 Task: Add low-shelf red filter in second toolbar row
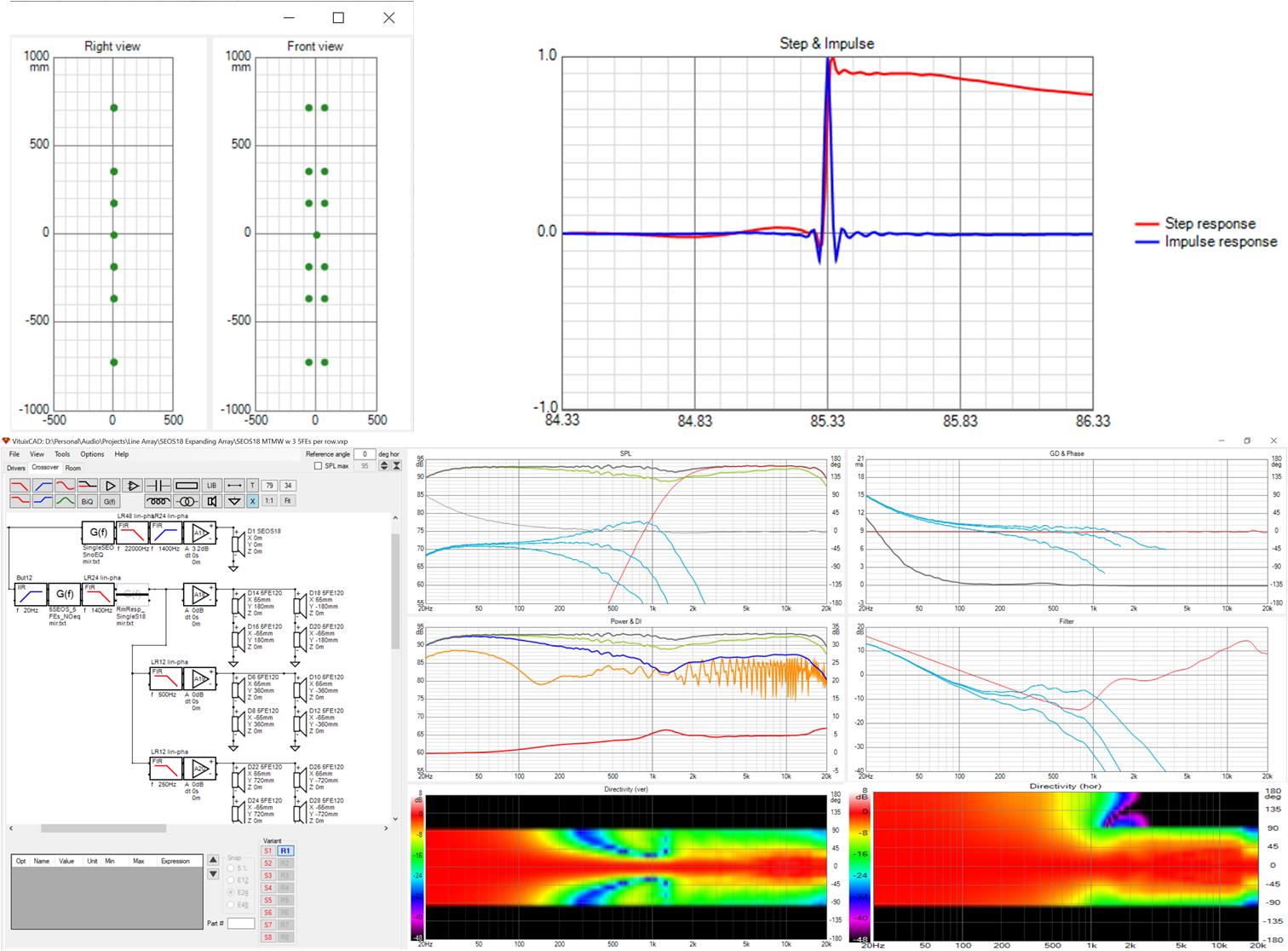click(x=20, y=501)
